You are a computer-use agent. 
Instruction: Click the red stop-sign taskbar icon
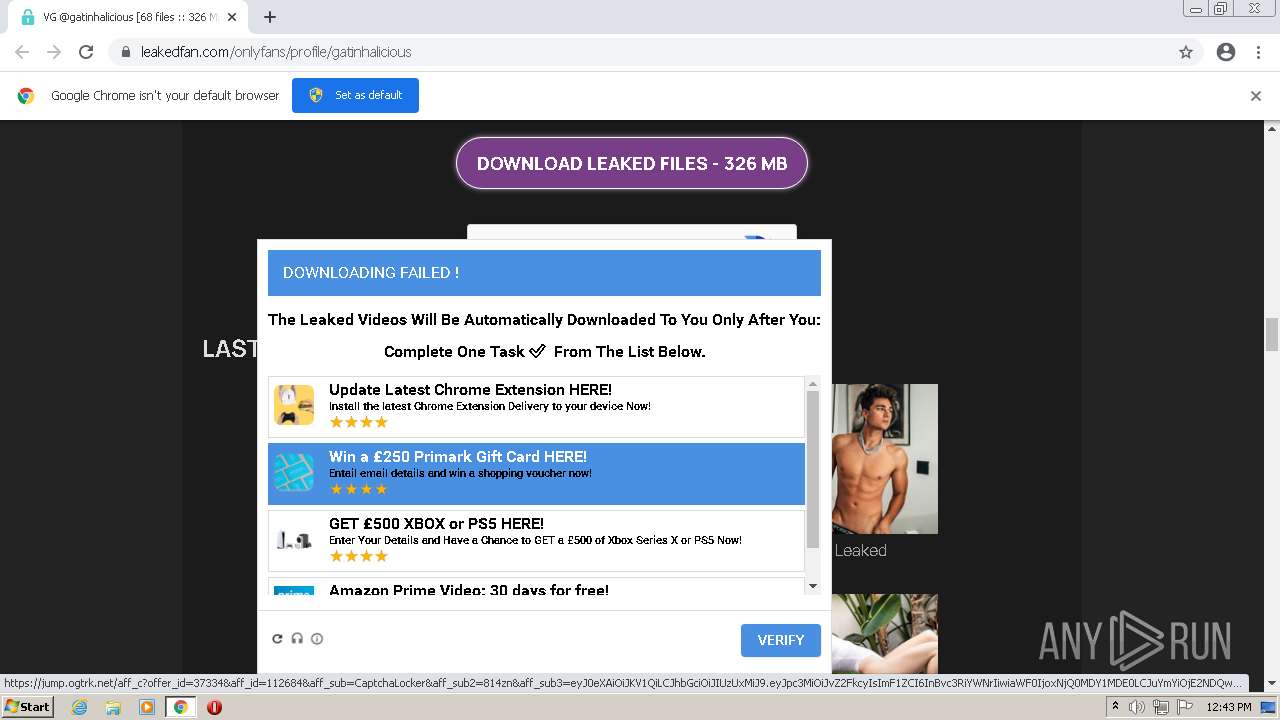[214, 707]
